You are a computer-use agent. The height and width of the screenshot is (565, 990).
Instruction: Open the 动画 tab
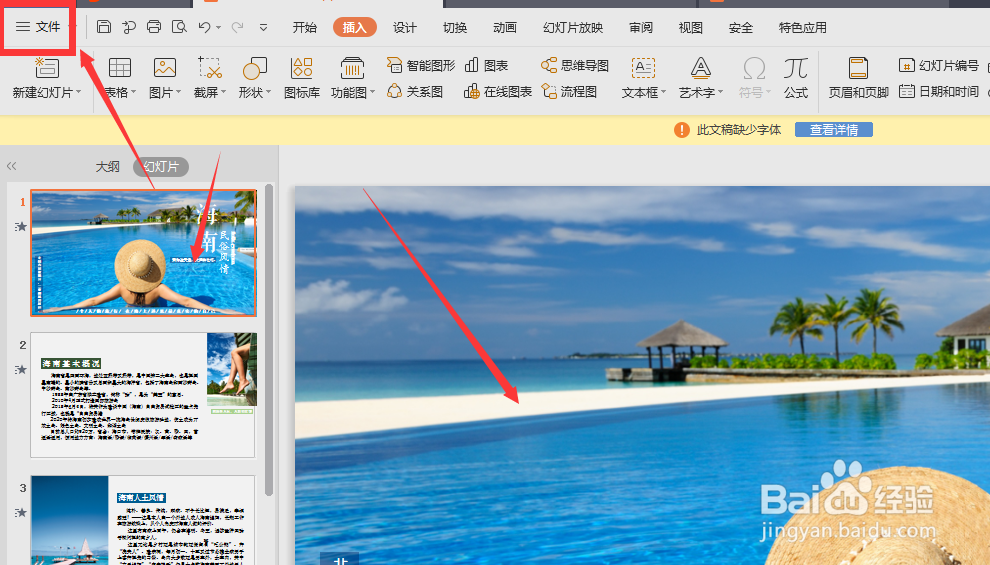[x=504, y=27]
